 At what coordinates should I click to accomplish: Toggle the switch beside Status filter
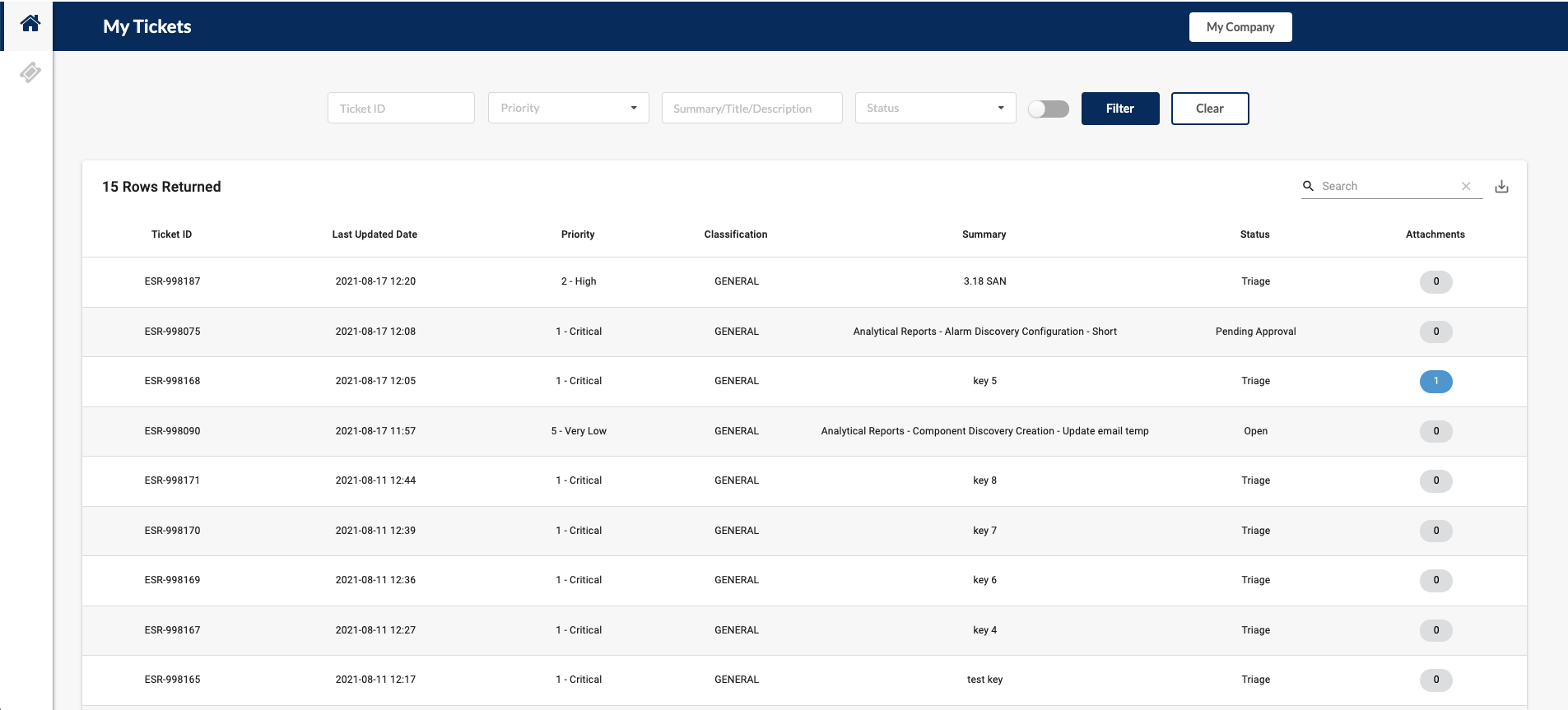tap(1048, 109)
